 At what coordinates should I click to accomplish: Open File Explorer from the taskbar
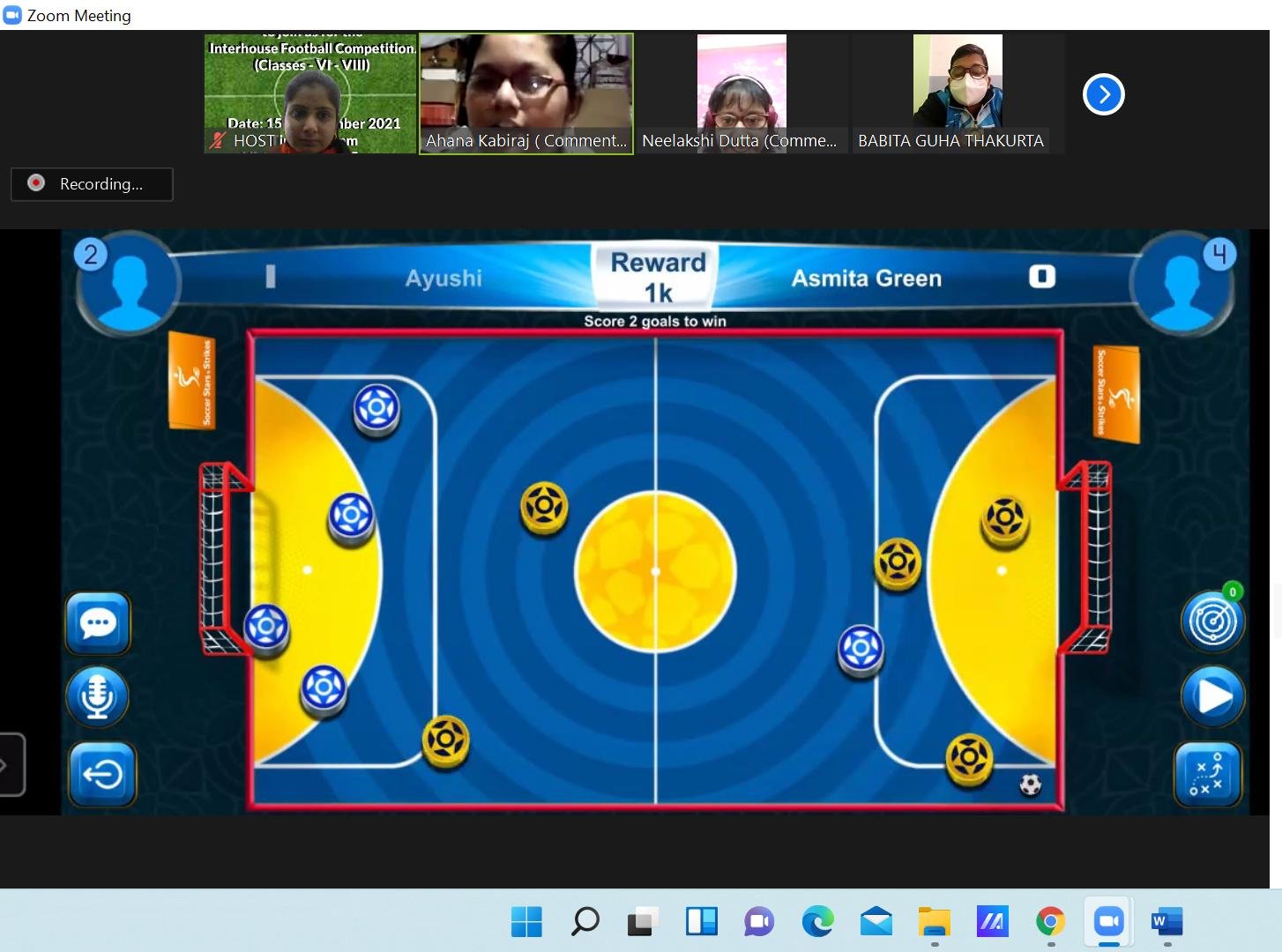pos(934,922)
